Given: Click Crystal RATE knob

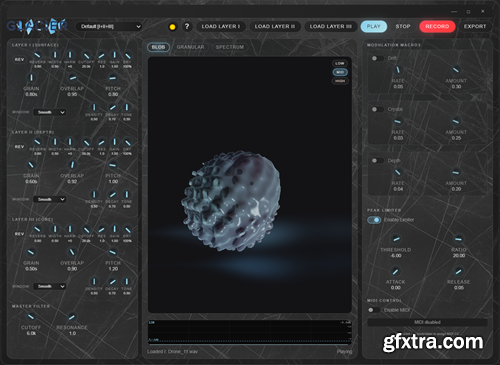Looking at the screenshot, I should click(398, 121).
